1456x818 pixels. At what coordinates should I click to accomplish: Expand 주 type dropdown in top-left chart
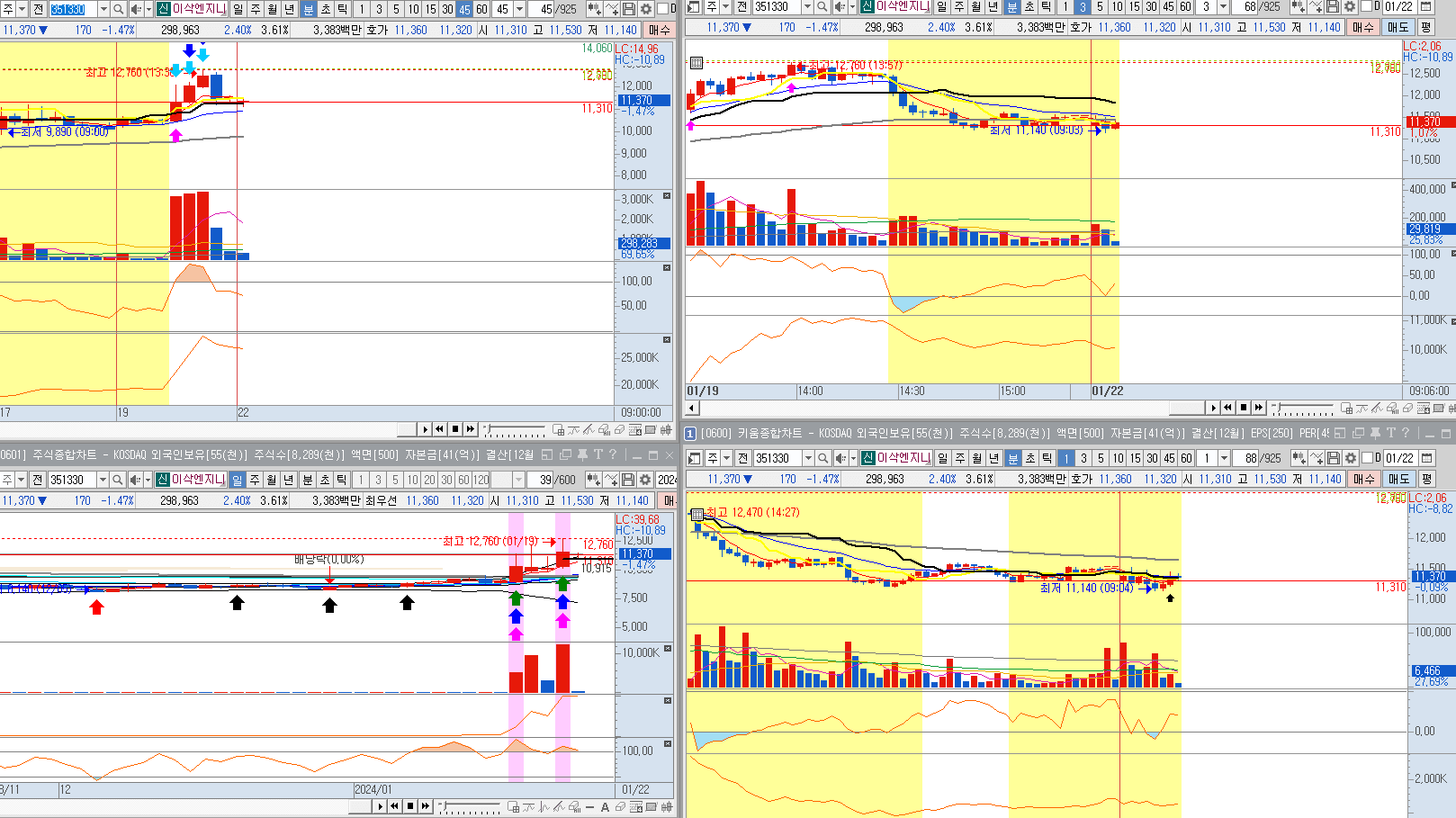pos(21,9)
